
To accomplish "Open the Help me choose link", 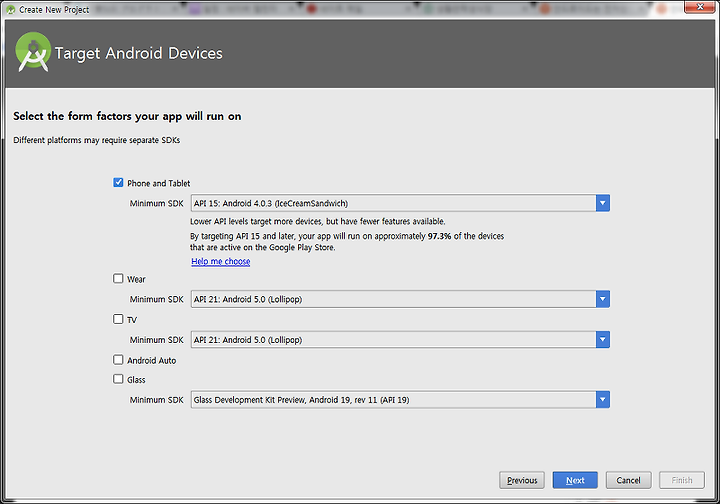I will pyautogui.click(x=221, y=261).
